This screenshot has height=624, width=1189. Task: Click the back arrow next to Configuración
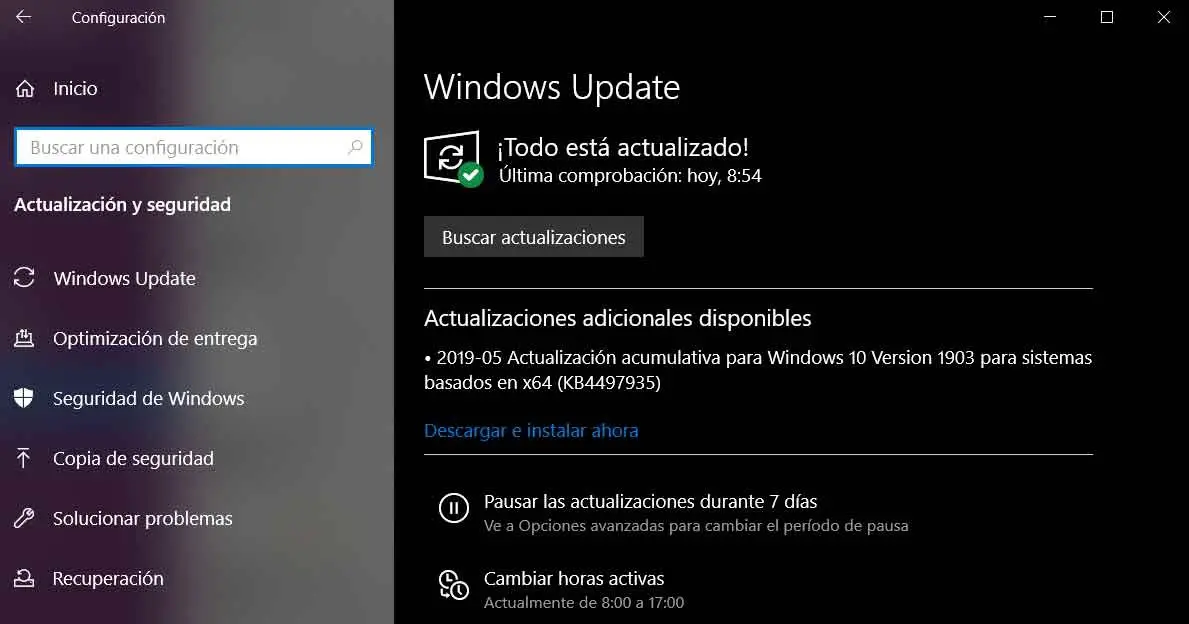point(24,17)
